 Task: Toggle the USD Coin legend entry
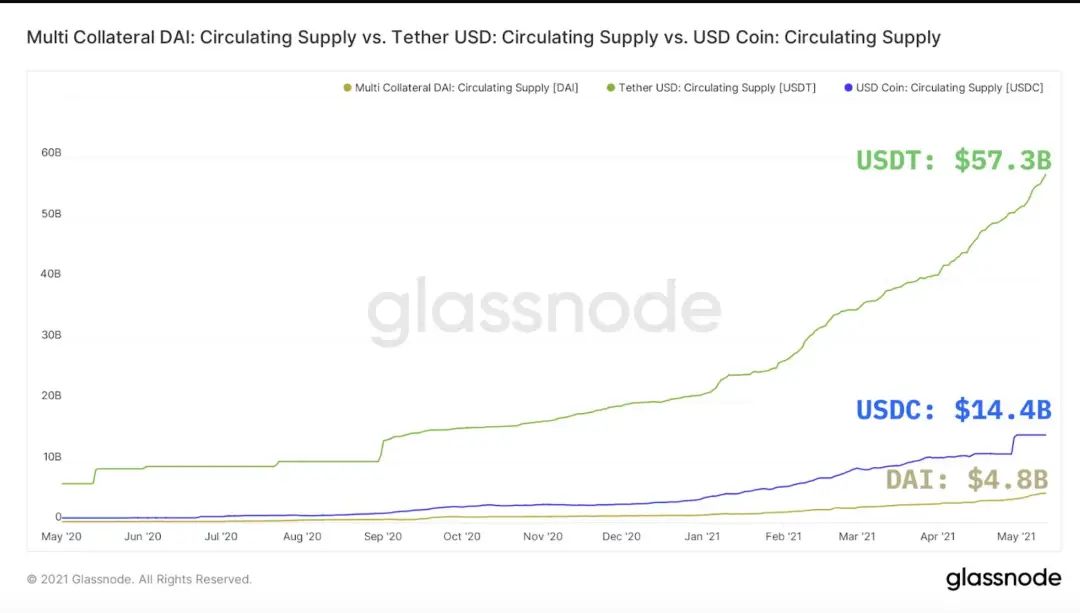coord(944,87)
